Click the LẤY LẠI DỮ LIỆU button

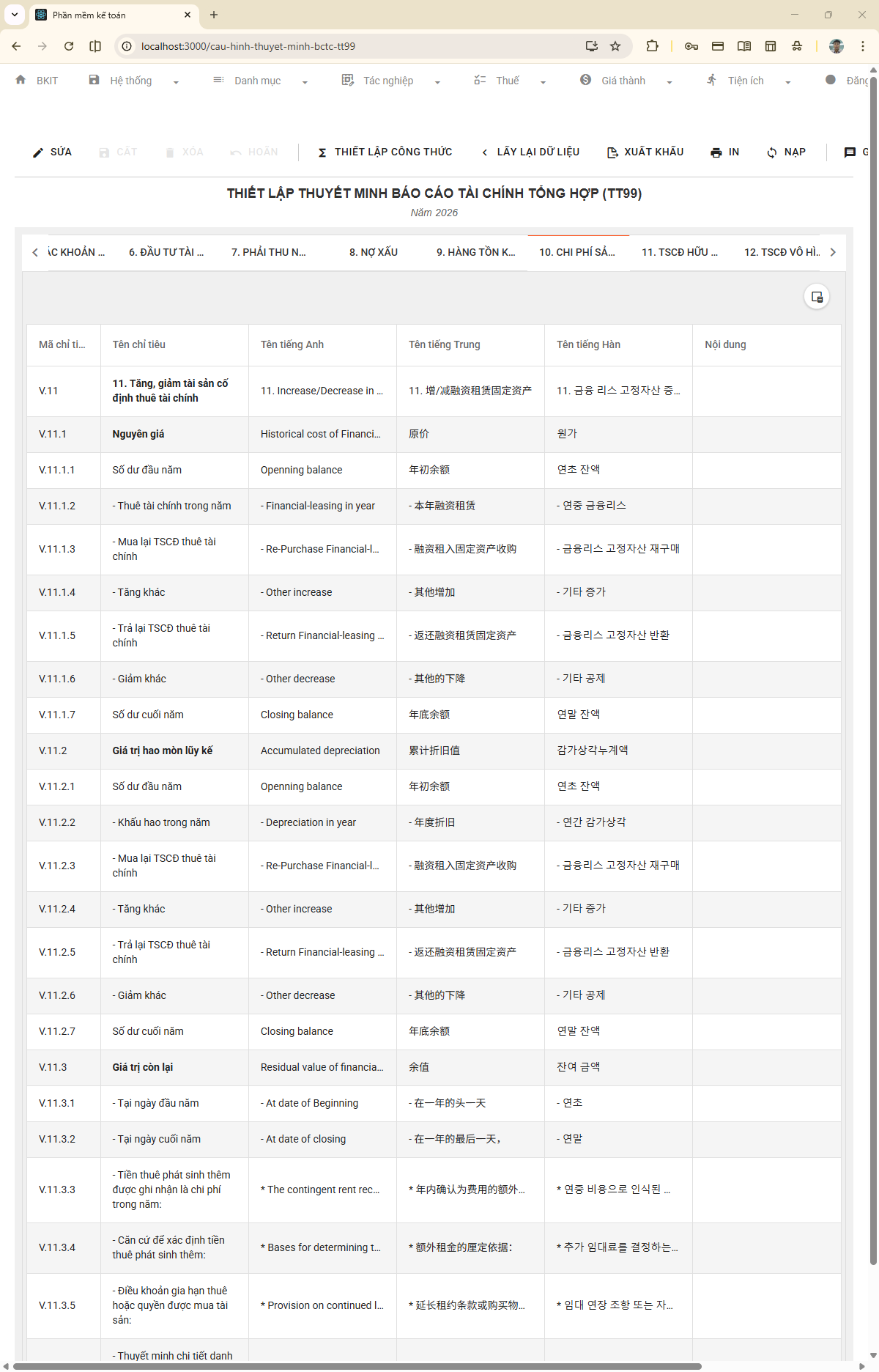[x=530, y=152]
